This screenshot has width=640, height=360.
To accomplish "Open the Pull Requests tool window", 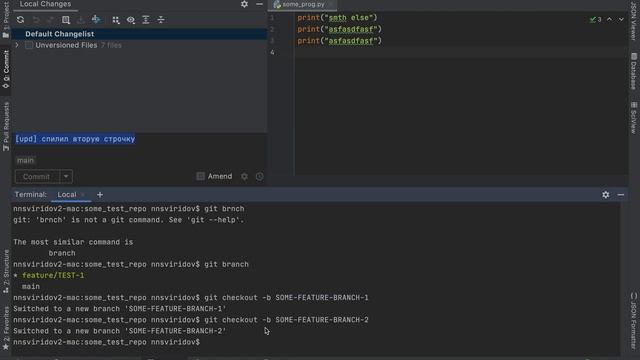I will pos(6,127).
